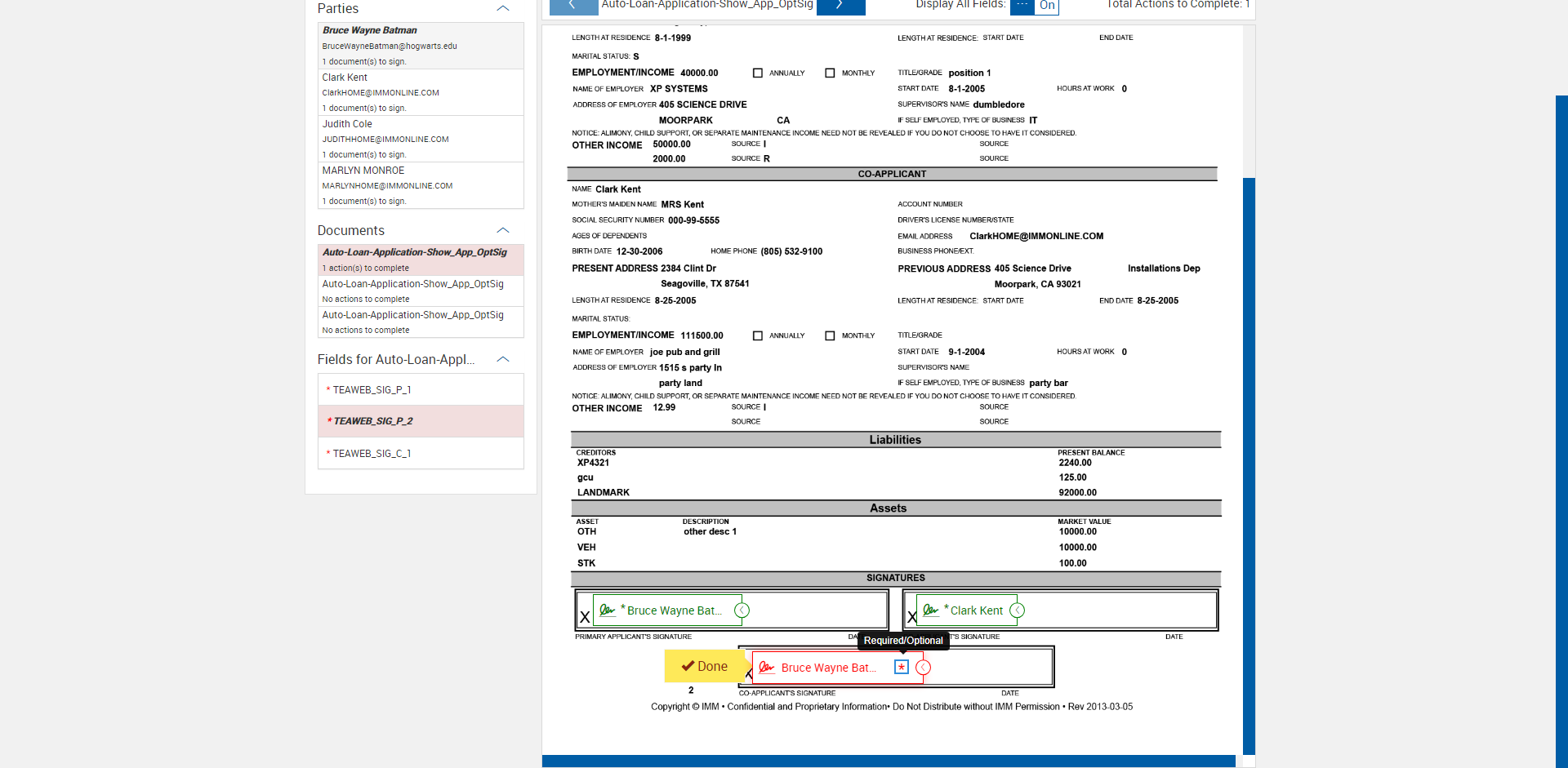Viewport: 1568px width, 768px height.
Task: Click the blue vertical scrollbar of the document
Action: tap(1249, 465)
